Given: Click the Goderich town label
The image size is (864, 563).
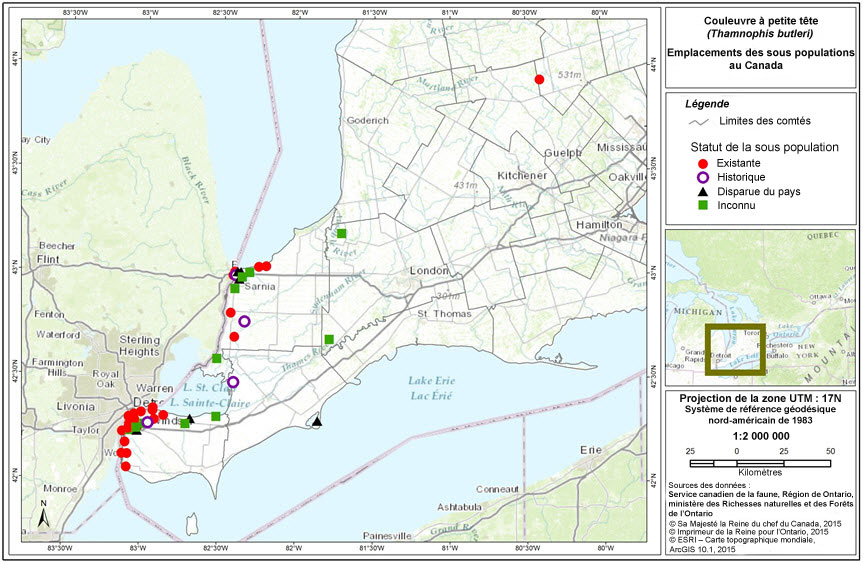Looking at the screenshot, I should (367, 121).
